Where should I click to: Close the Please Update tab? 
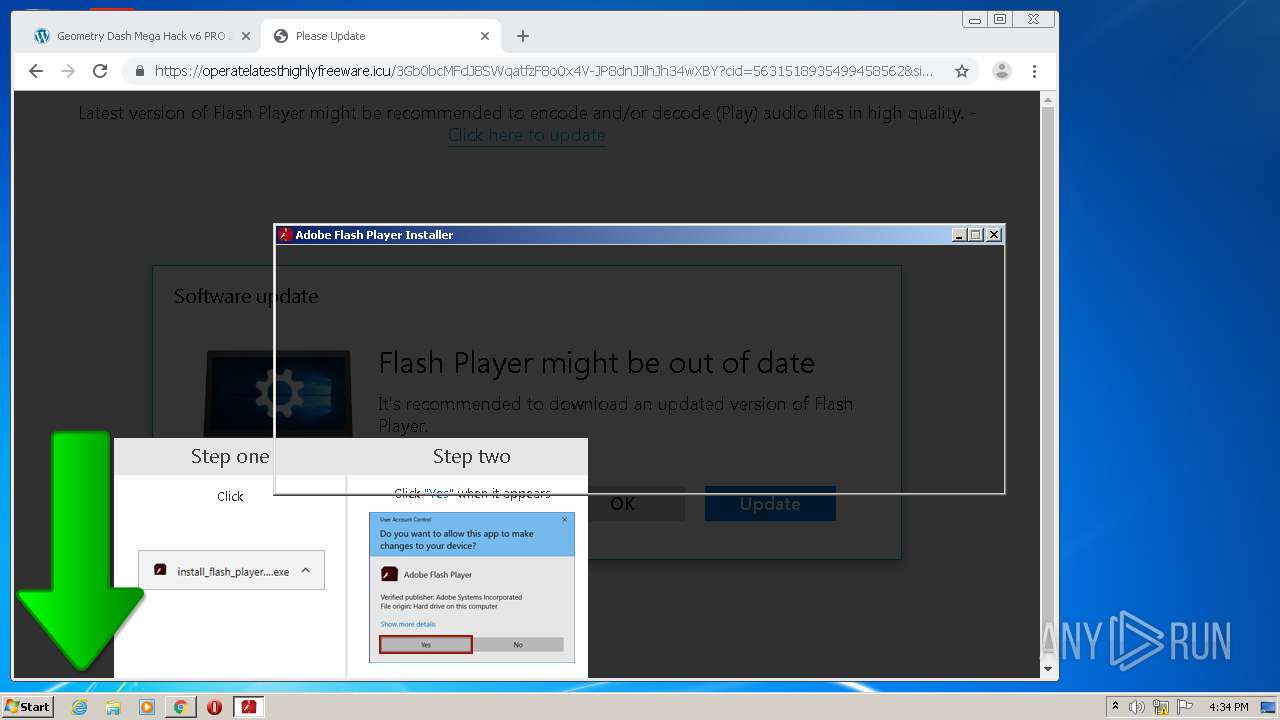(x=485, y=36)
